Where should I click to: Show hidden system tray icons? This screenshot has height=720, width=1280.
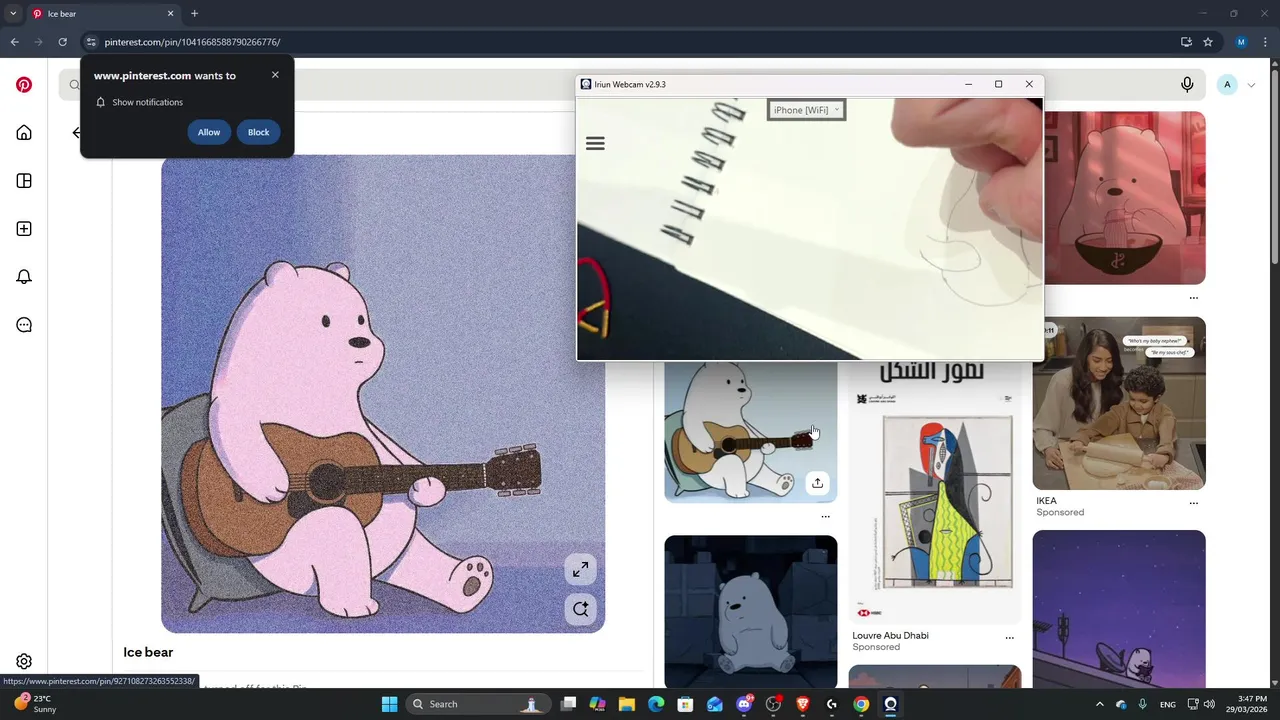1099,704
